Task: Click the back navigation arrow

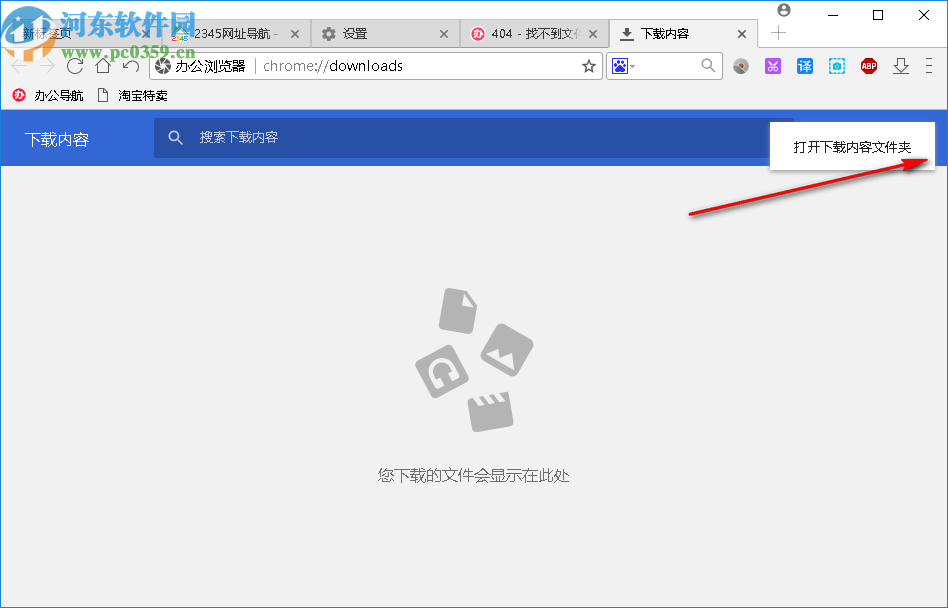Action: 17,66
